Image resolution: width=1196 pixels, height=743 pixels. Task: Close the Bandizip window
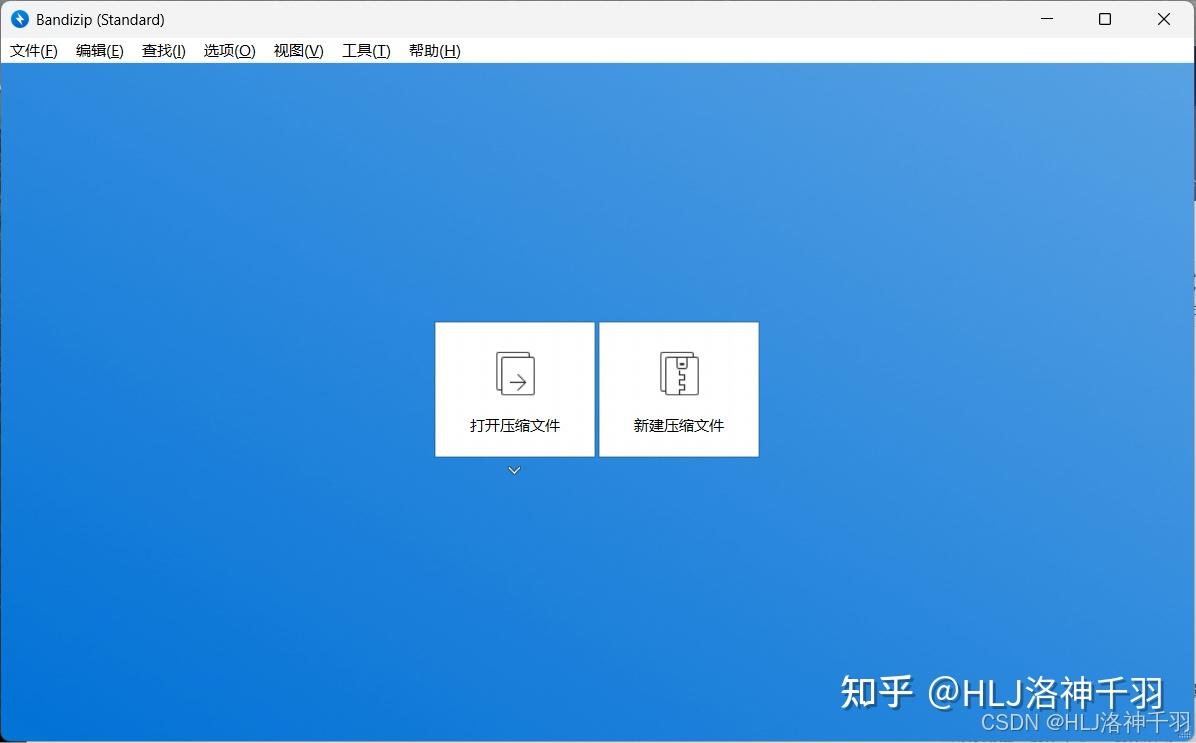[x=1164, y=19]
